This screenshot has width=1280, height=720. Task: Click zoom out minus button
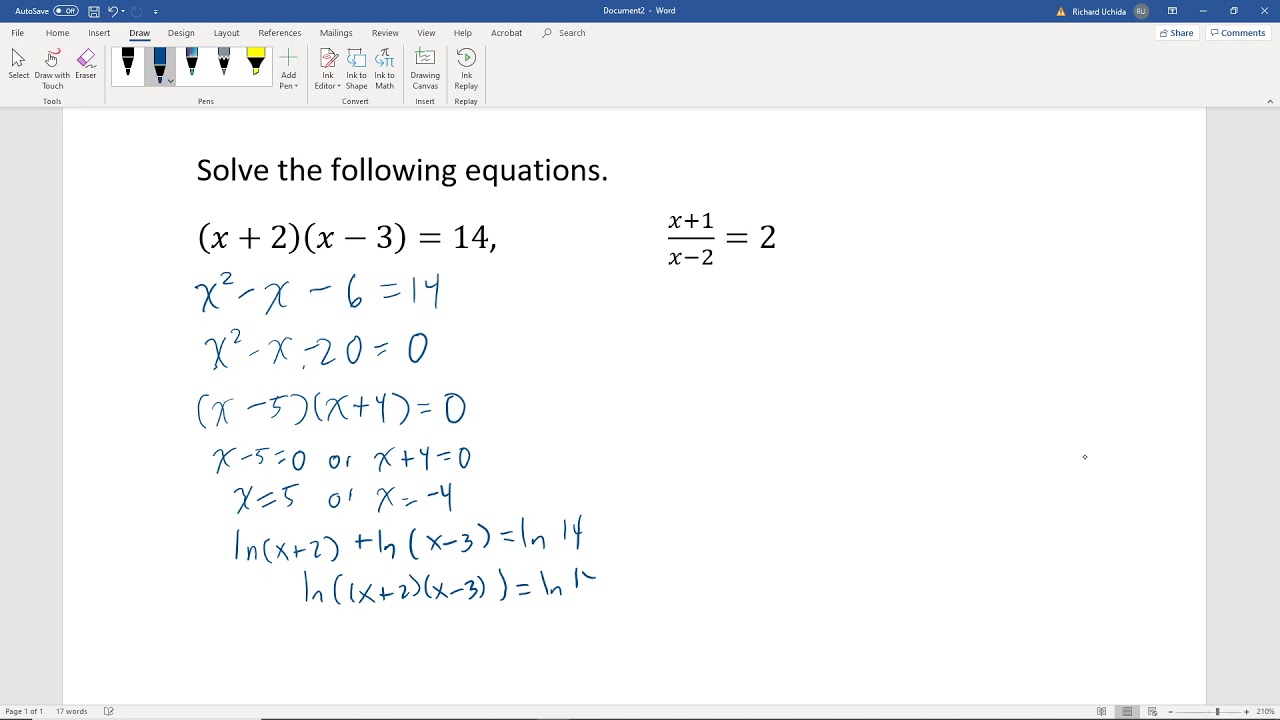click(1170, 711)
